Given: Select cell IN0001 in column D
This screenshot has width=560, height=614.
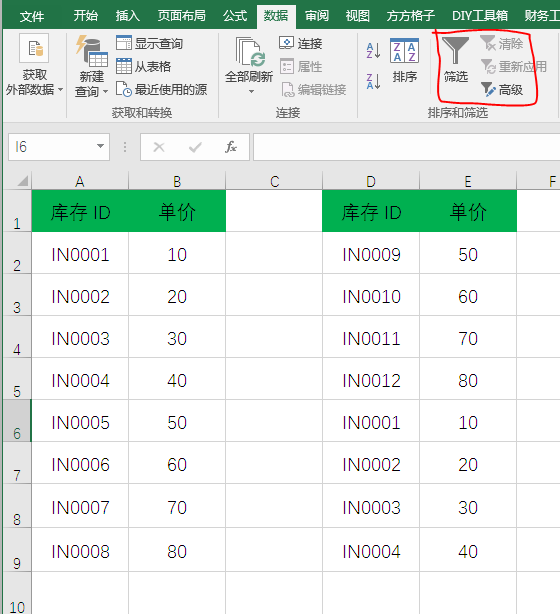Looking at the screenshot, I should [371, 421].
